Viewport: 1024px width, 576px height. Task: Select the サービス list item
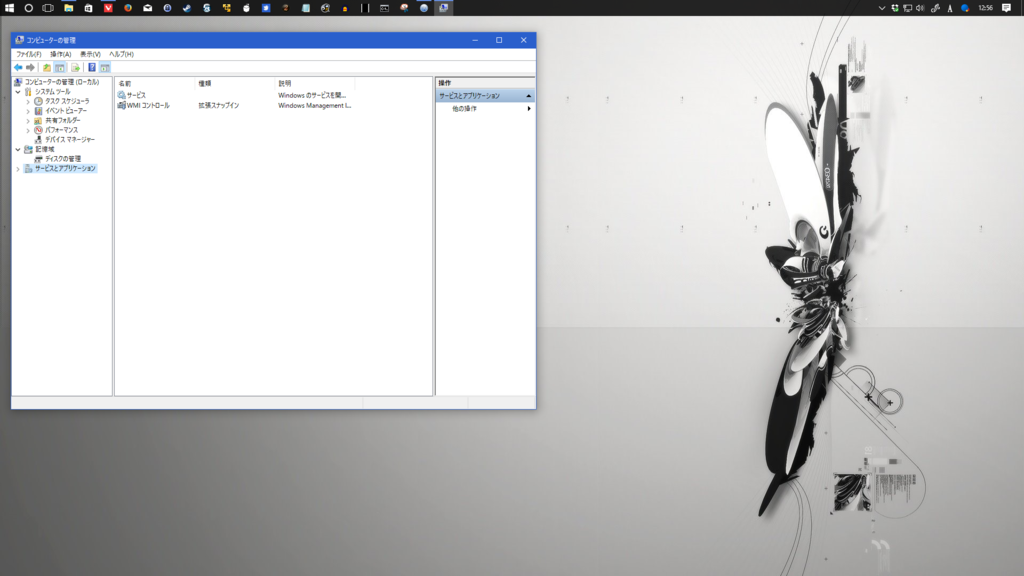(x=136, y=95)
